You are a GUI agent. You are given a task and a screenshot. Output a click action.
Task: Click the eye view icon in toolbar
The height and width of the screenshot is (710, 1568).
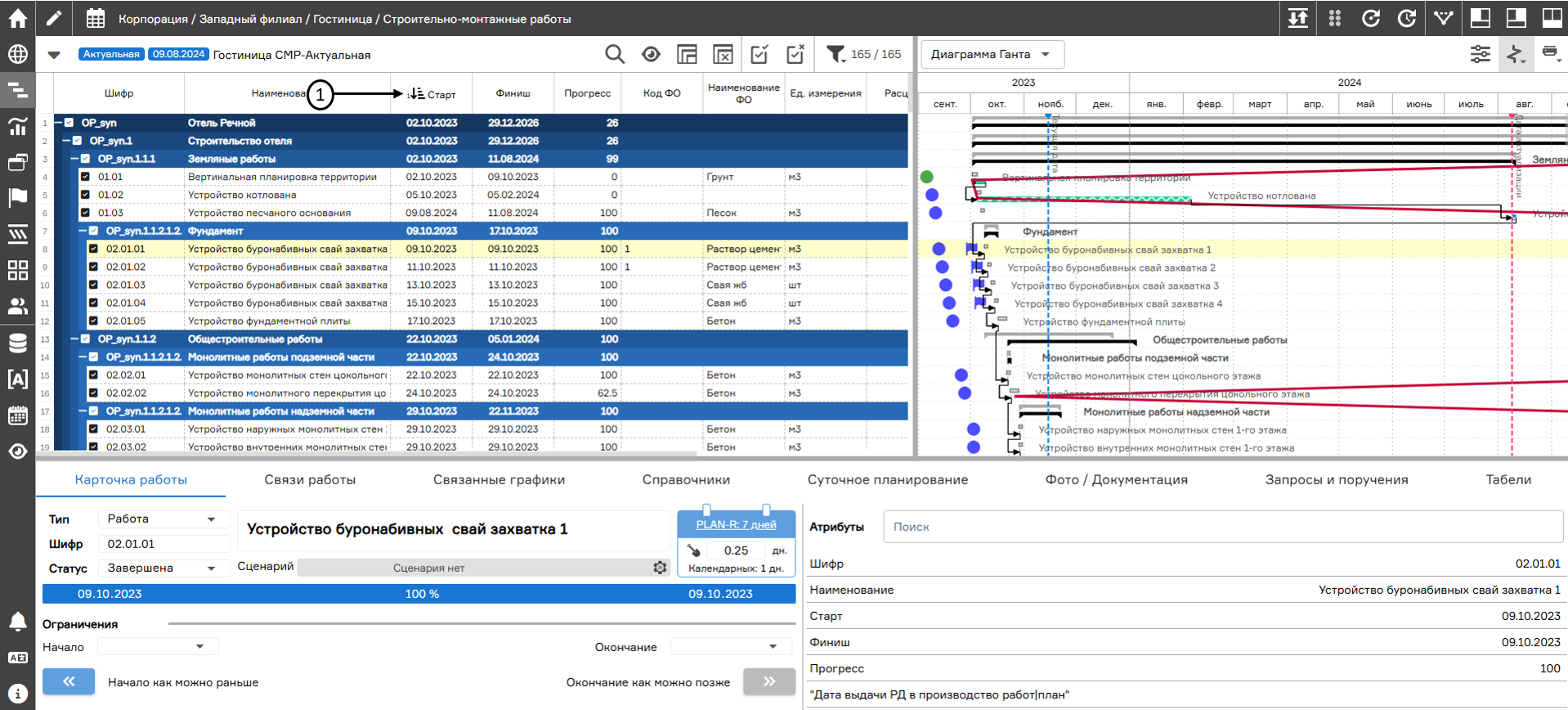tap(651, 54)
